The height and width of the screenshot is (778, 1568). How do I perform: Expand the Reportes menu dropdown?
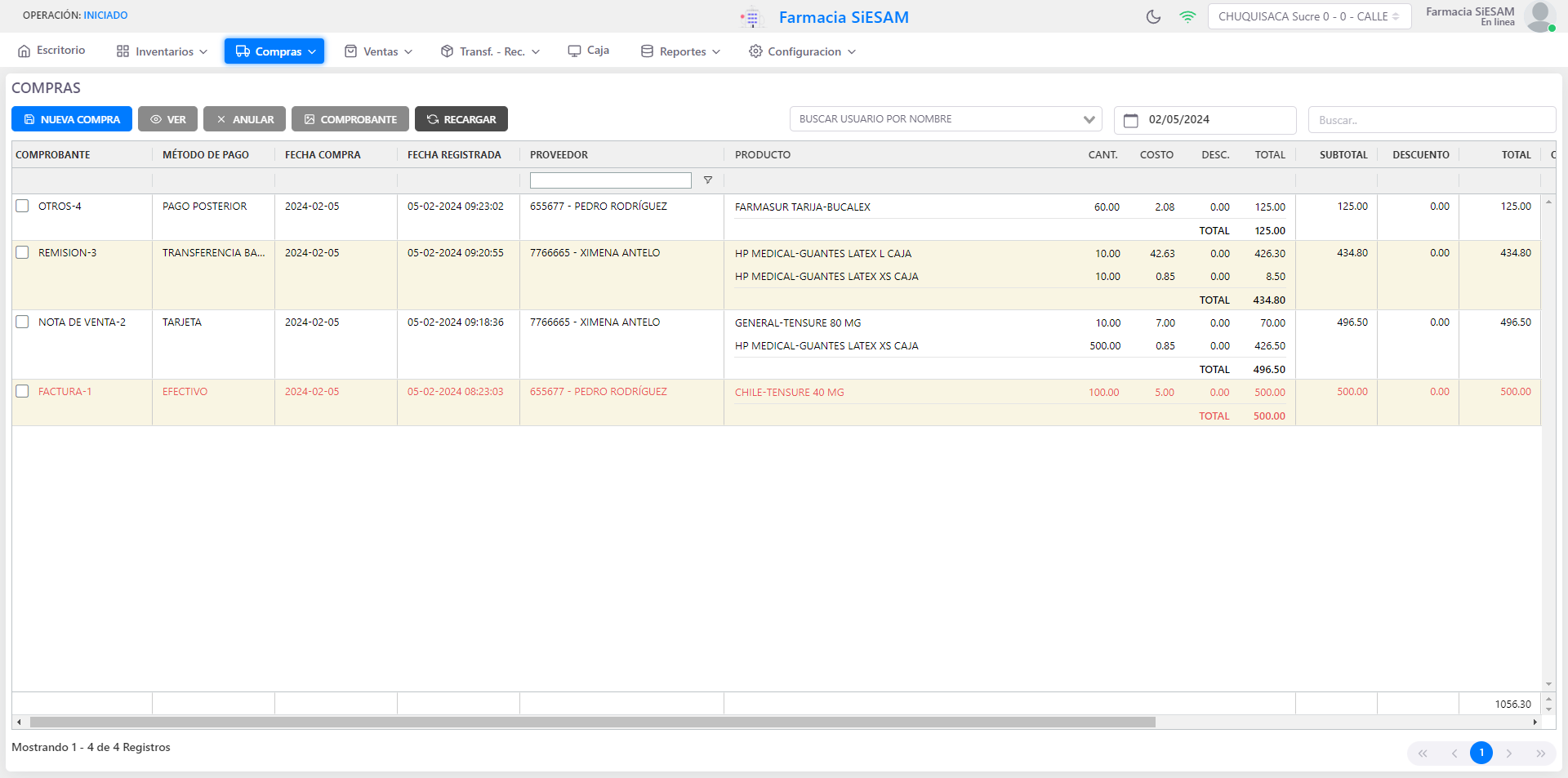(680, 51)
